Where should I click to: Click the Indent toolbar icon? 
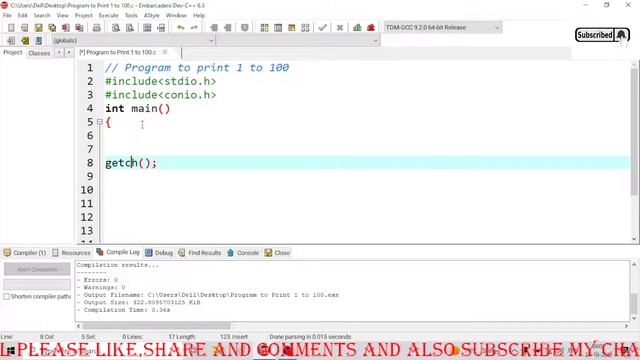click(x=213, y=27)
